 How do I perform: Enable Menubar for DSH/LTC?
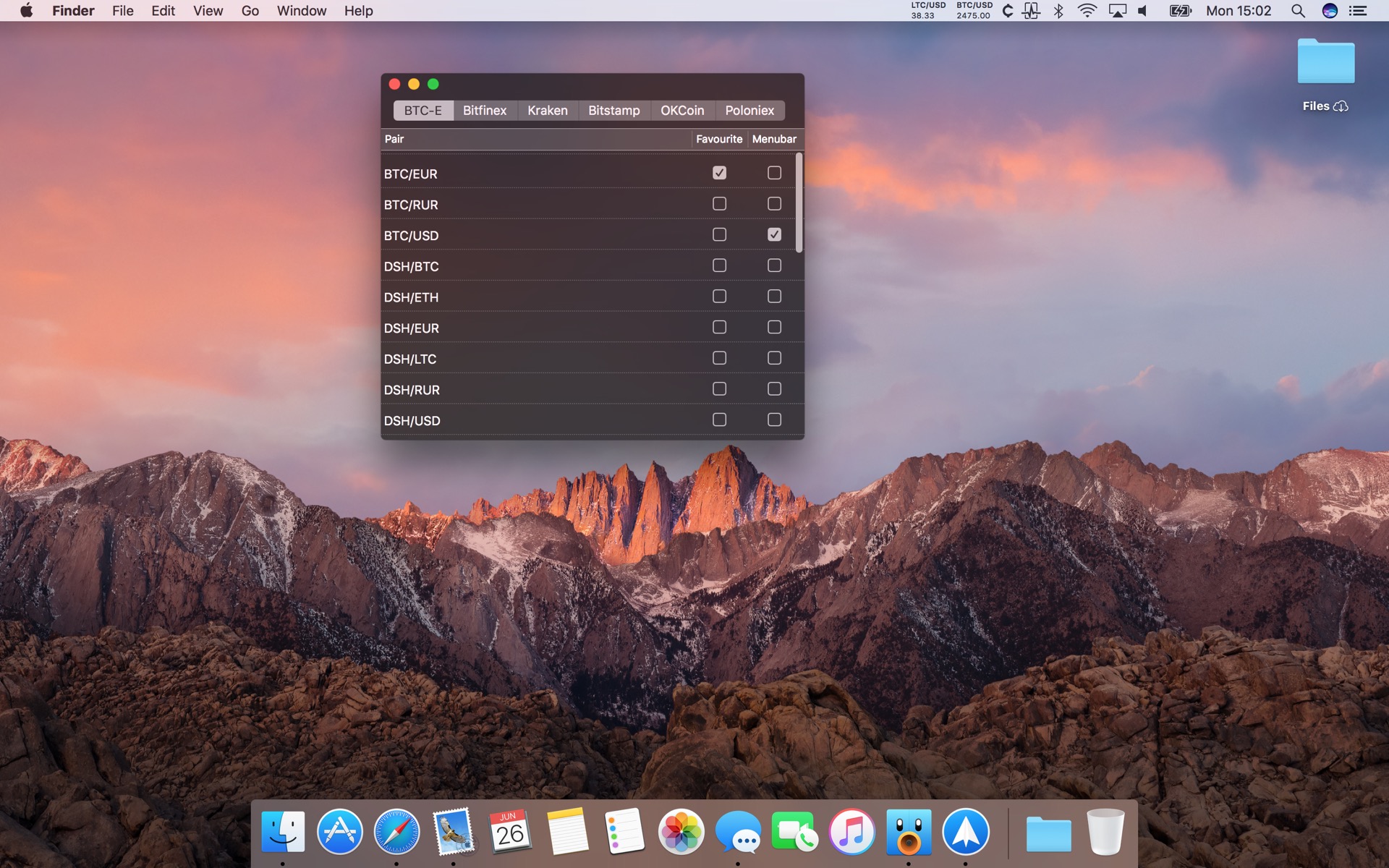[x=774, y=358]
